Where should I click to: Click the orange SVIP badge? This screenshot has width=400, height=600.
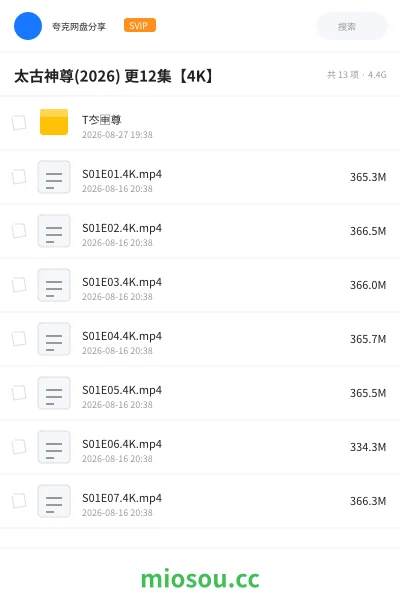pyautogui.click(x=140, y=25)
